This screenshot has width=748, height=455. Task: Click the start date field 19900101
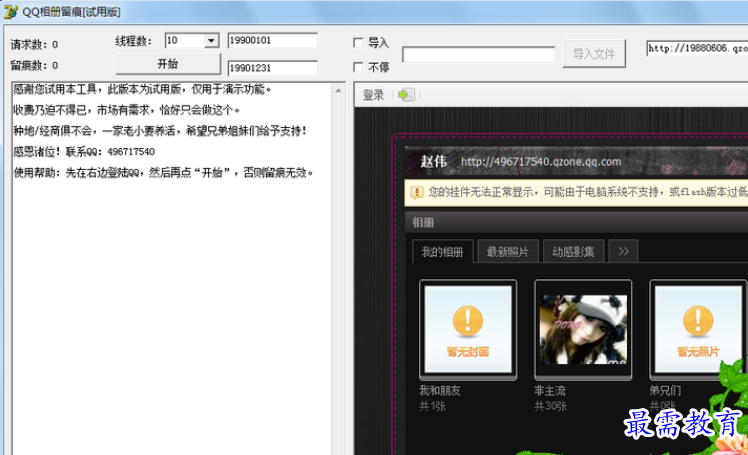coord(272,40)
